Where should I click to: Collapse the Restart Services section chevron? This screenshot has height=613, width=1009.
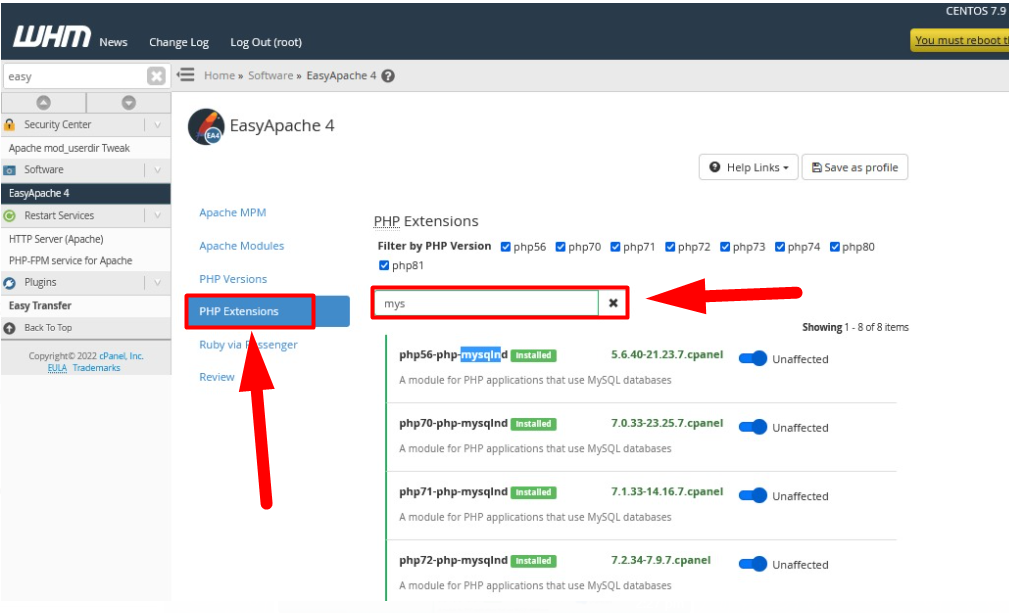[x=158, y=216]
